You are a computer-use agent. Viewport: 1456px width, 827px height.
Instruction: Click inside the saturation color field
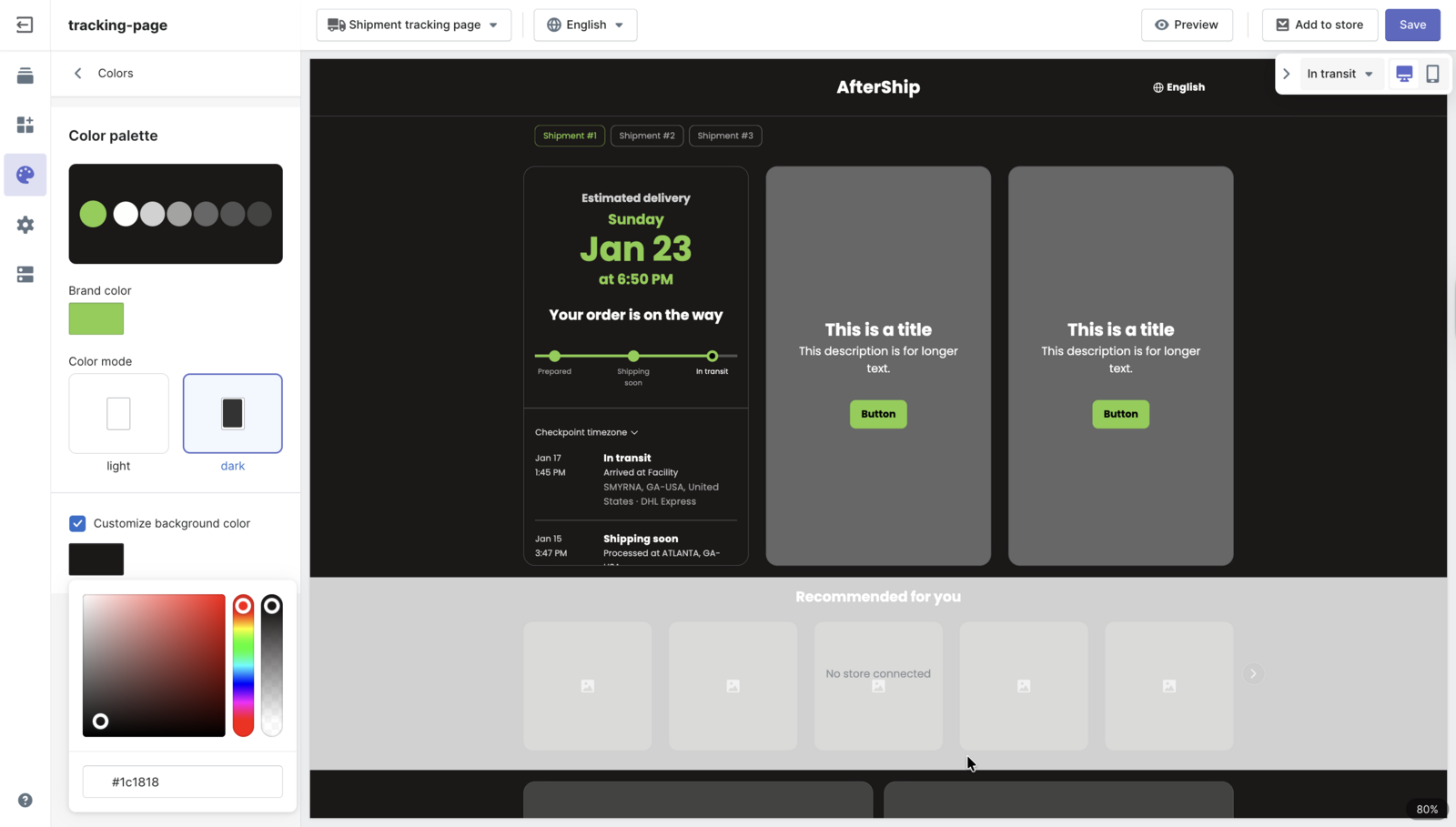click(154, 665)
